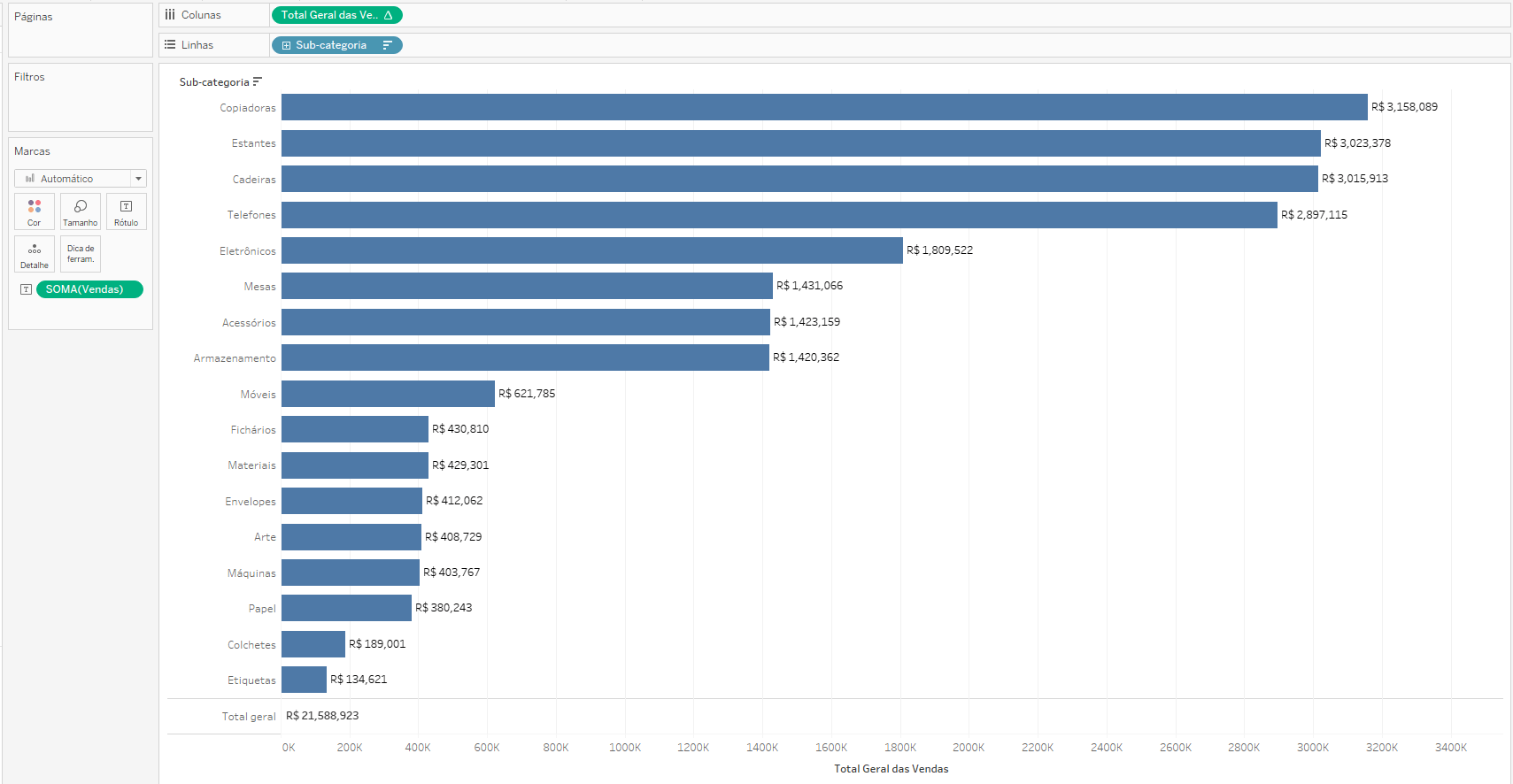Click the Páginas shelf
The width and height of the screenshot is (1513, 784).
tap(81, 30)
